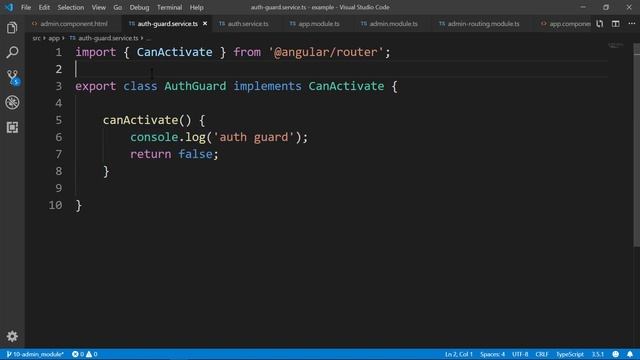Select TypeScript version 3.5.1
This screenshot has height=360, width=640.
click(x=598, y=354)
